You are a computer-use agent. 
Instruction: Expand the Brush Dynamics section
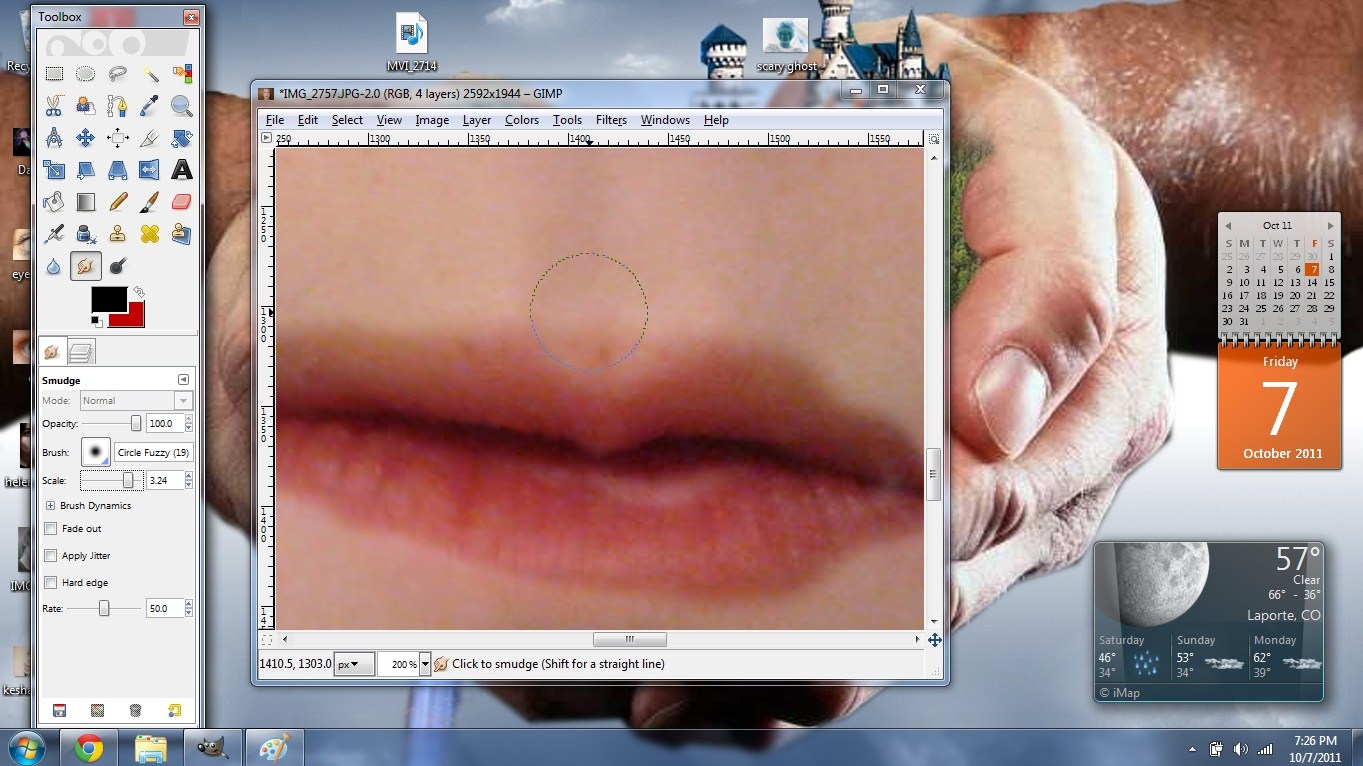[50, 505]
